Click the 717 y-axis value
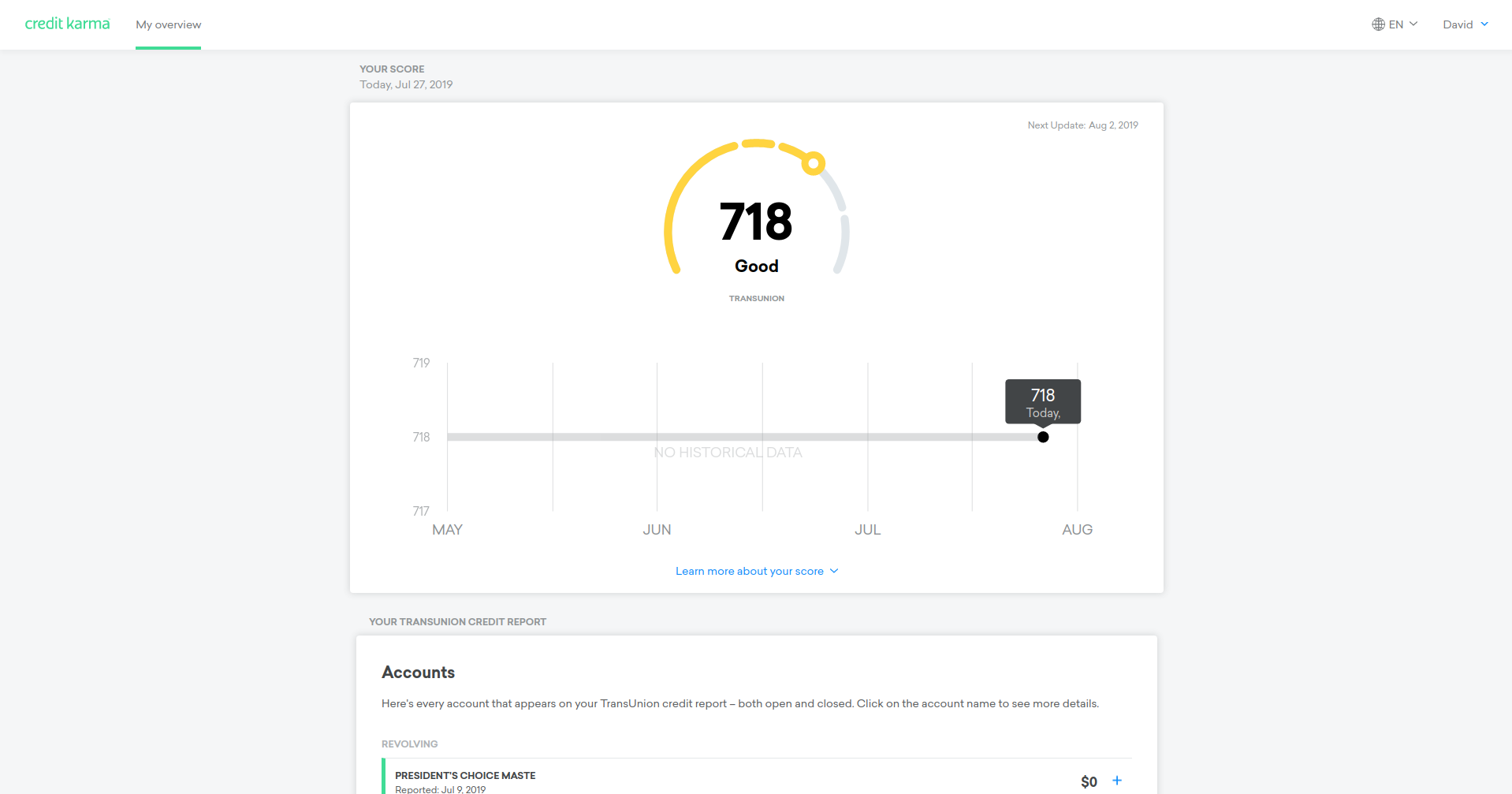Image resolution: width=1512 pixels, height=794 pixels. [421, 512]
